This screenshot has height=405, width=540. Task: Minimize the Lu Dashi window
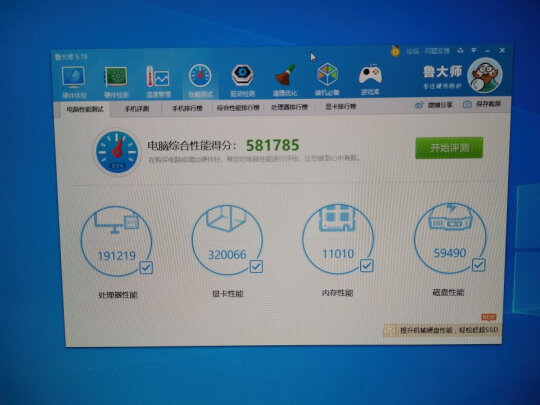tap(488, 51)
